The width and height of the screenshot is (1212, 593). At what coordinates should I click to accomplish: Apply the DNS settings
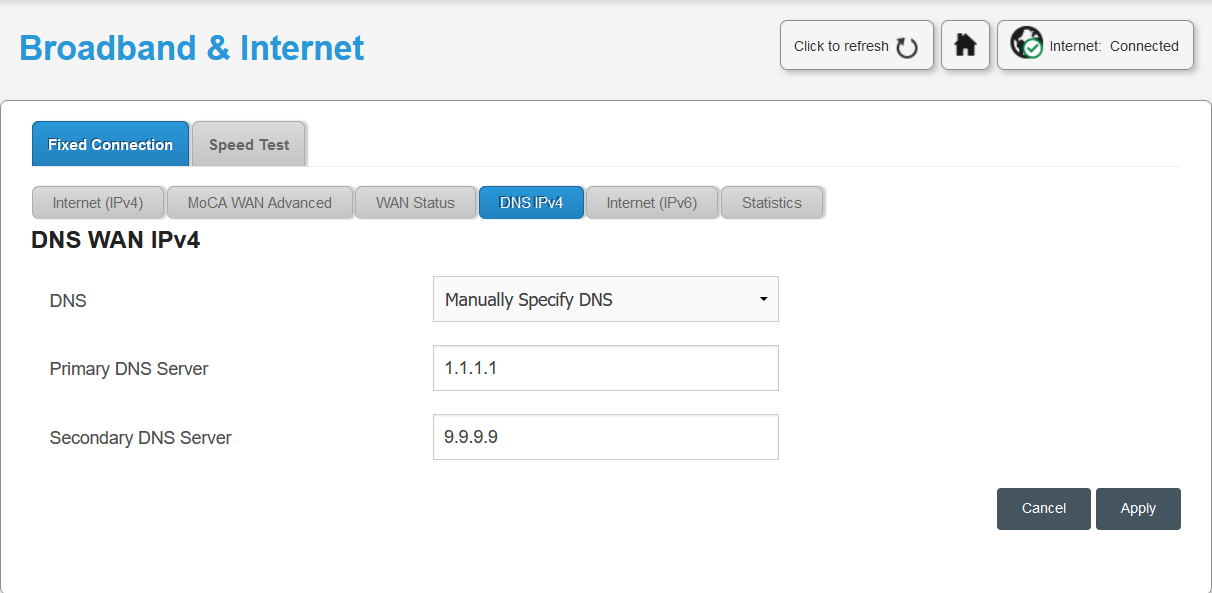(x=1138, y=508)
